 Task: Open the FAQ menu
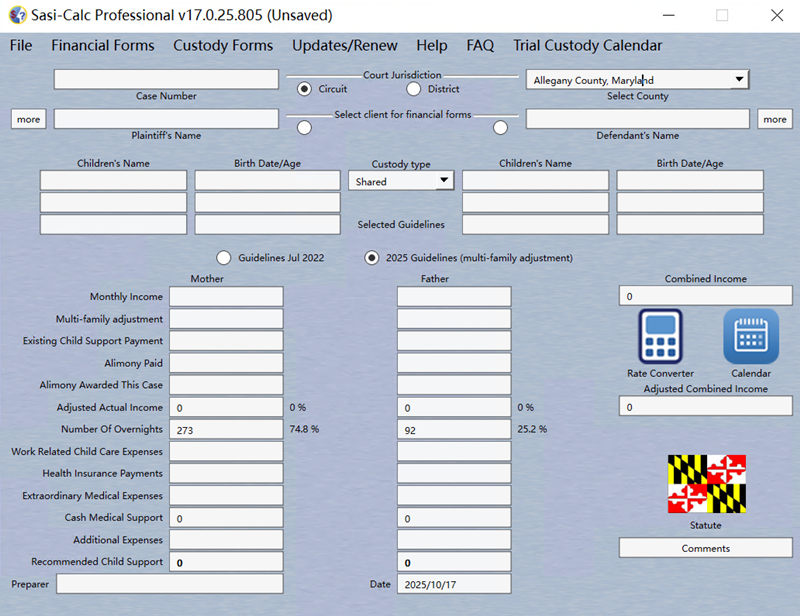(x=479, y=45)
